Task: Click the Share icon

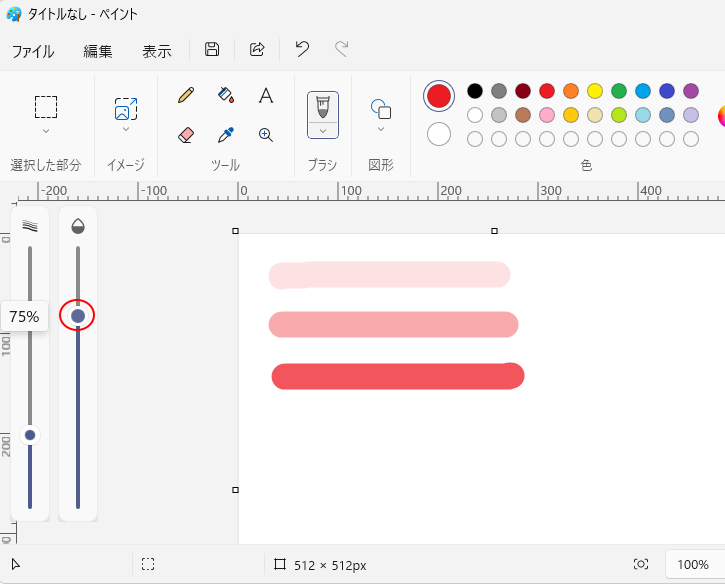Action: (x=257, y=50)
